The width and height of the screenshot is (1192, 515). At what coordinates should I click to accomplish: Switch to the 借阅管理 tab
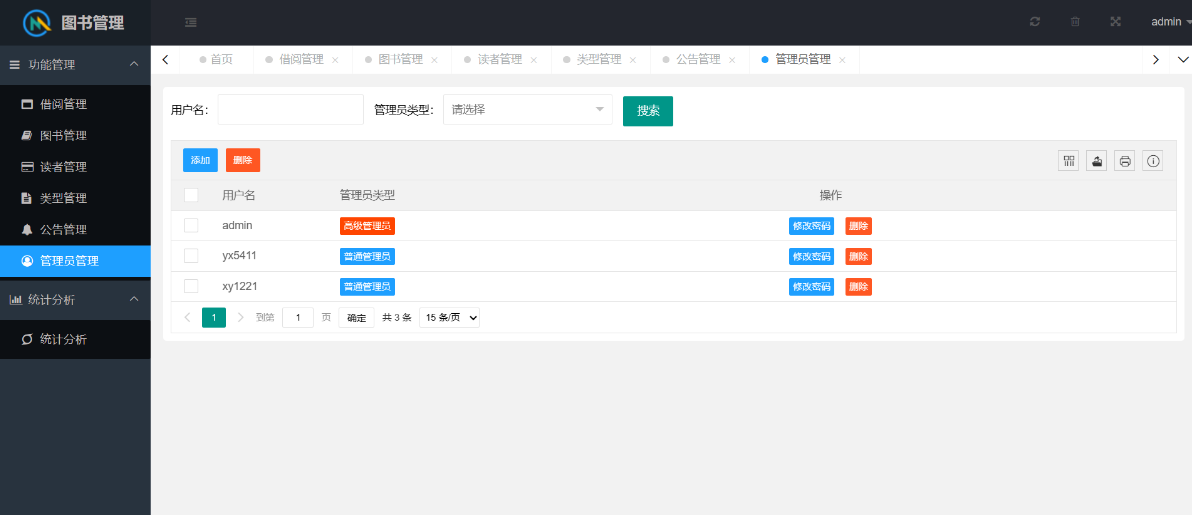[301, 59]
